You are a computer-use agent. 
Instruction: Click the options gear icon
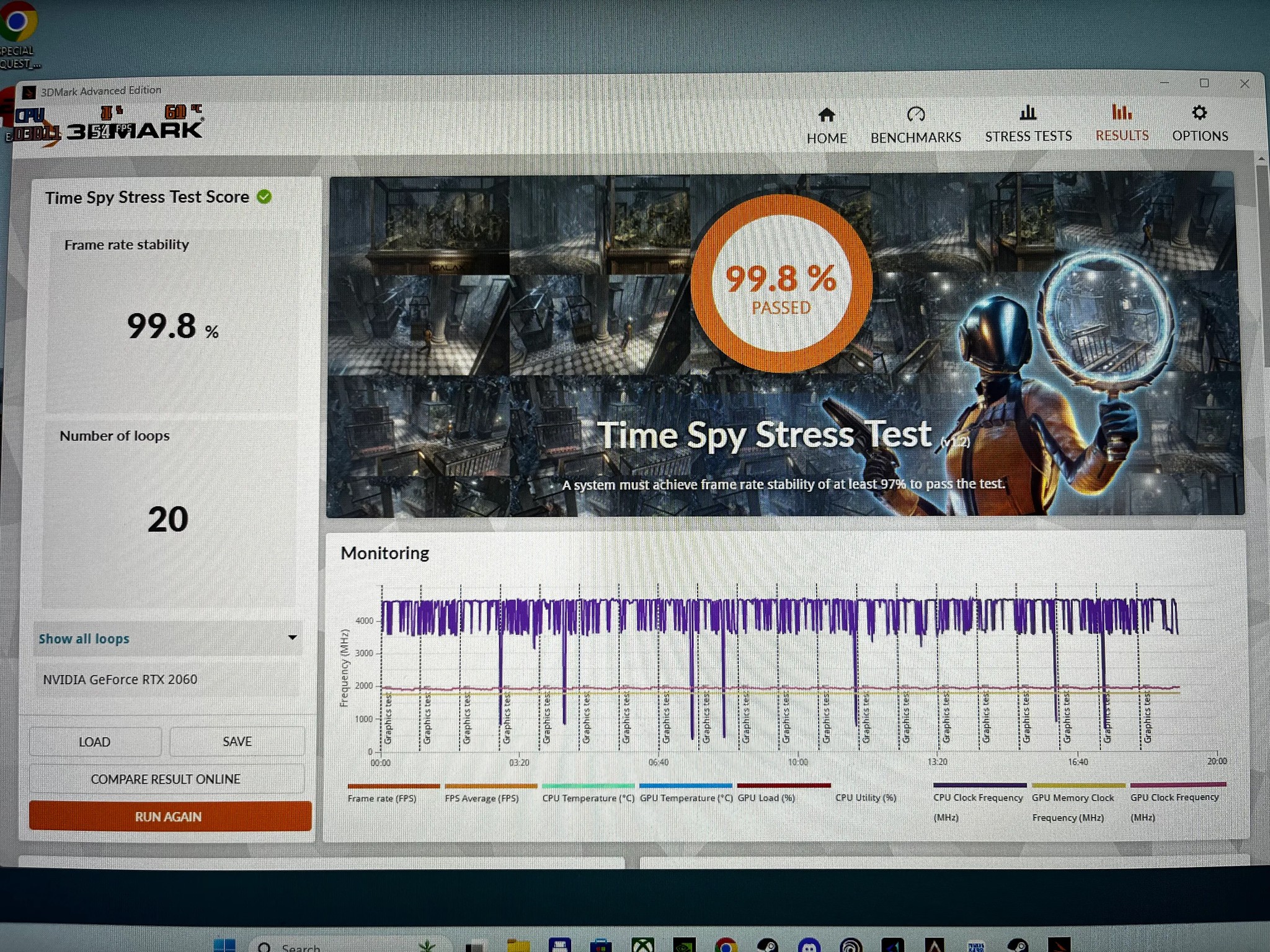pyautogui.click(x=1200, y=112)
